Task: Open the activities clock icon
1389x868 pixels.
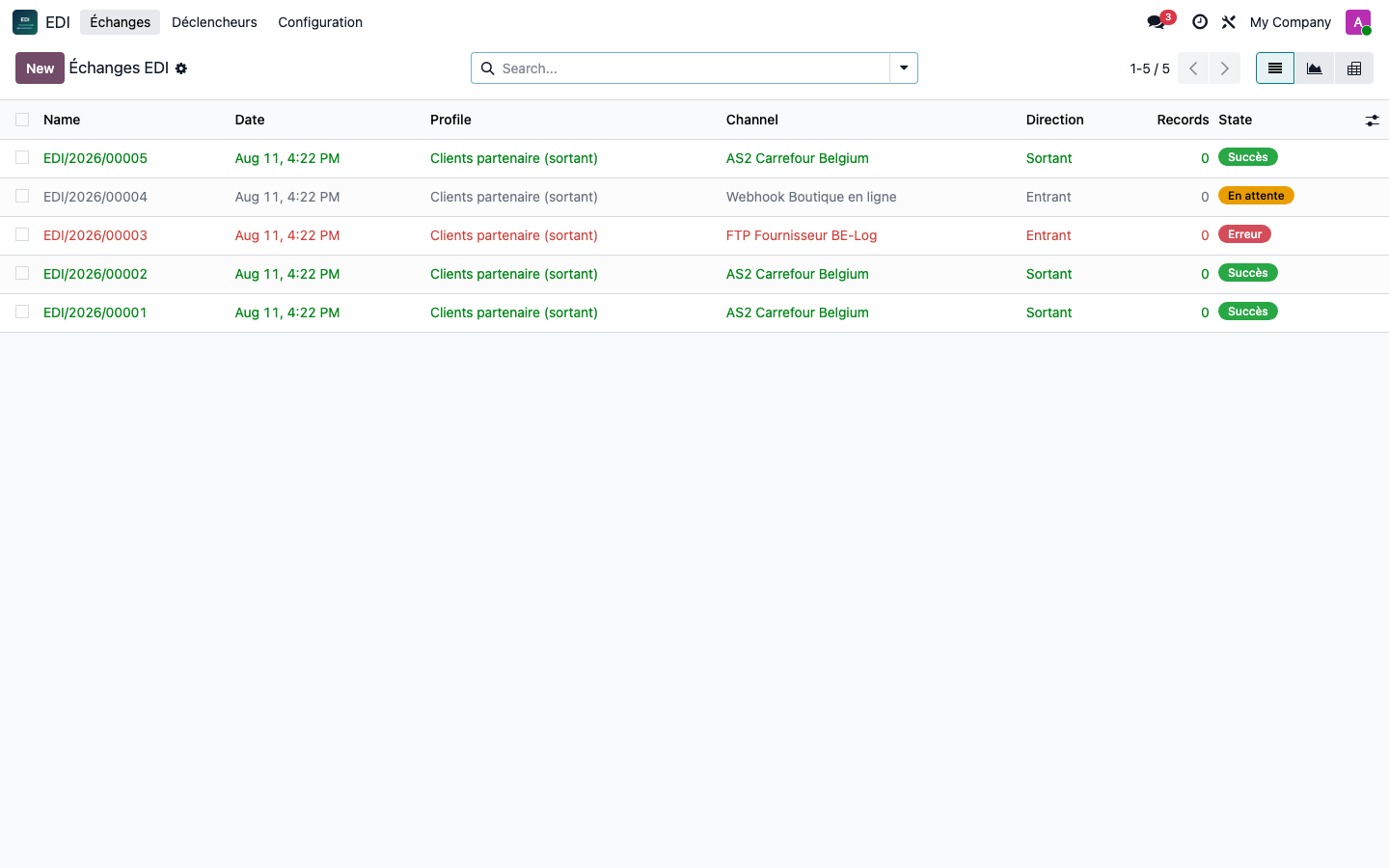Action: coord(1200,22)
